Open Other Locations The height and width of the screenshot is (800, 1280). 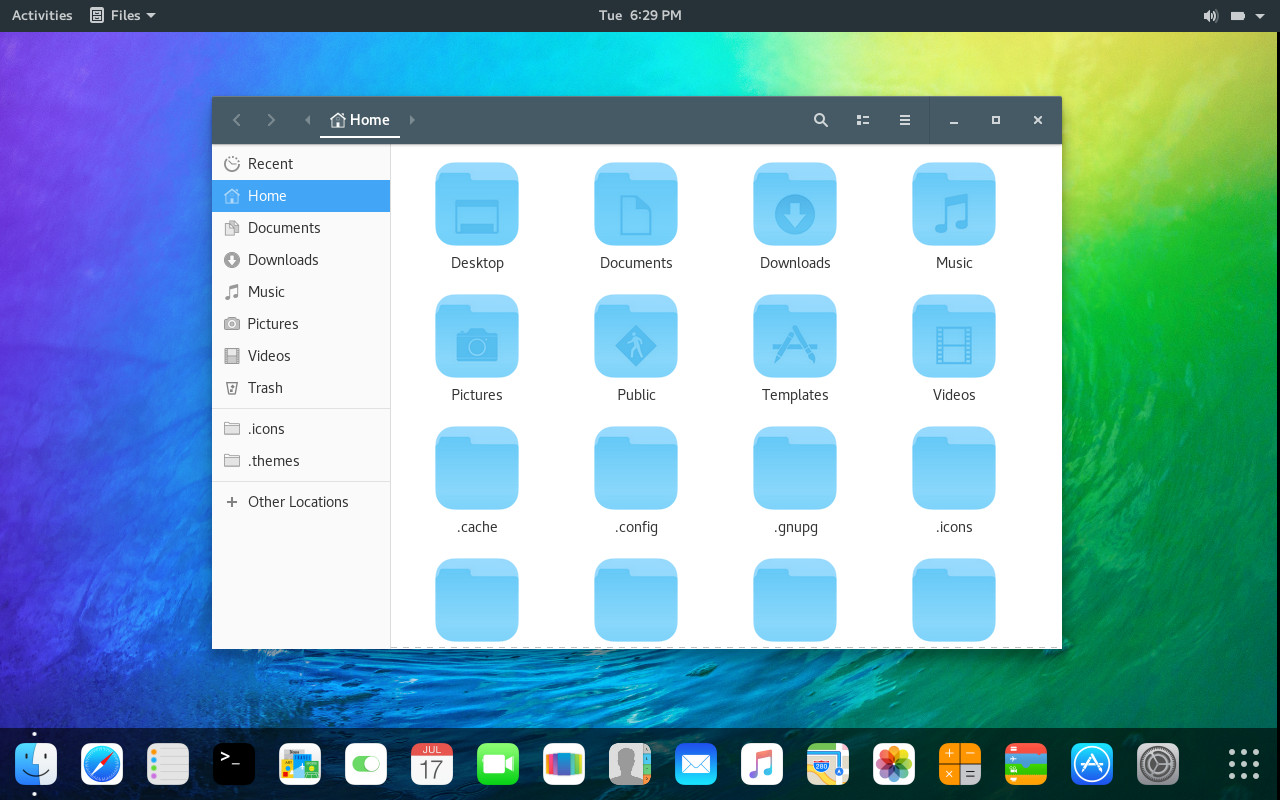(297, 501)
